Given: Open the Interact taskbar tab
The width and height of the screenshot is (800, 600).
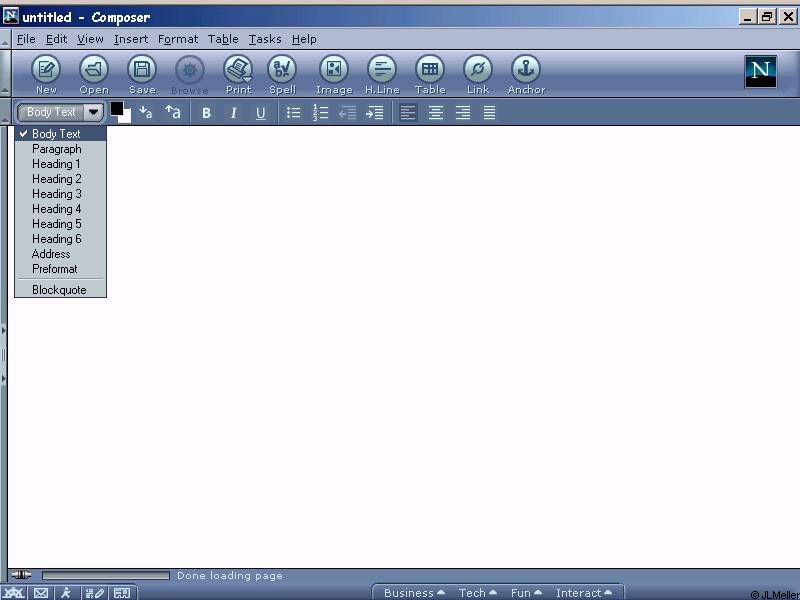Looking at the screenshot, I should click(x=584, y=593).
